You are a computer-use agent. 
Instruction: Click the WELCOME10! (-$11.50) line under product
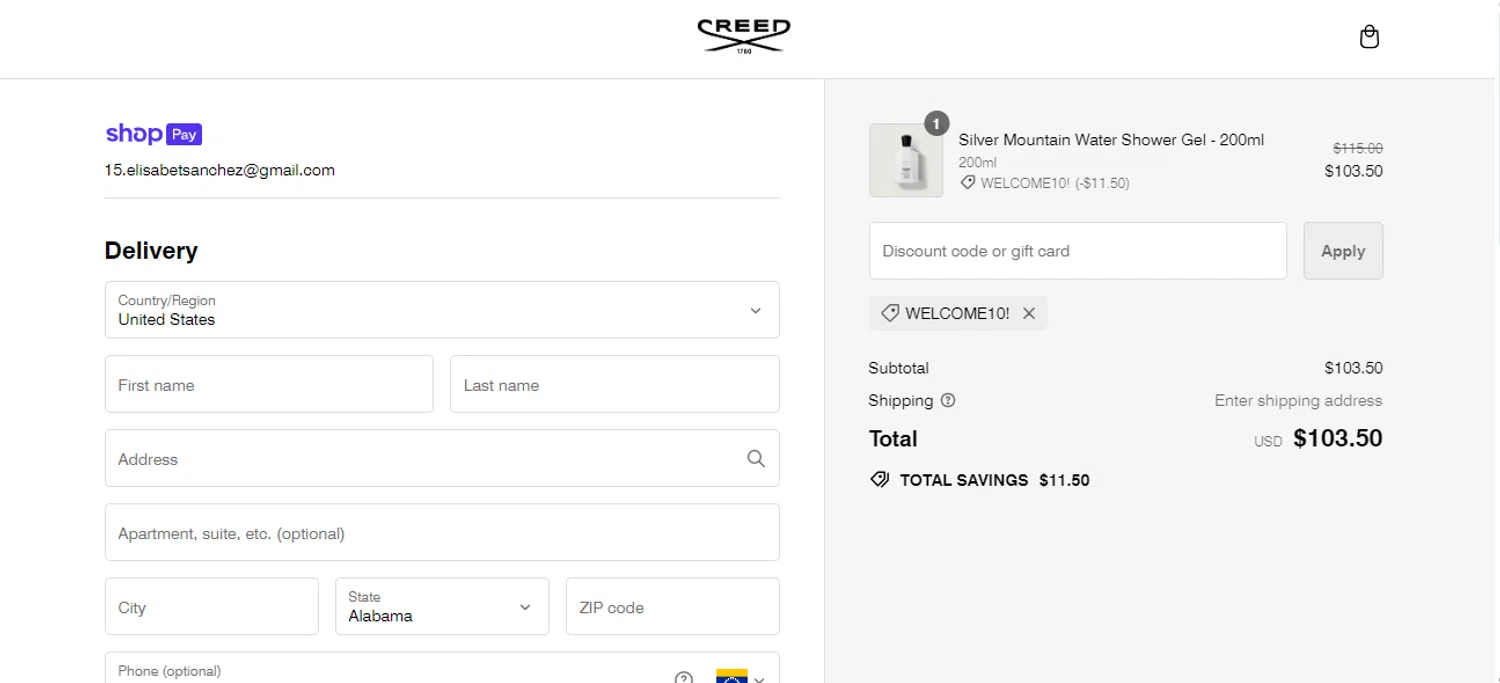[1045, 183]
